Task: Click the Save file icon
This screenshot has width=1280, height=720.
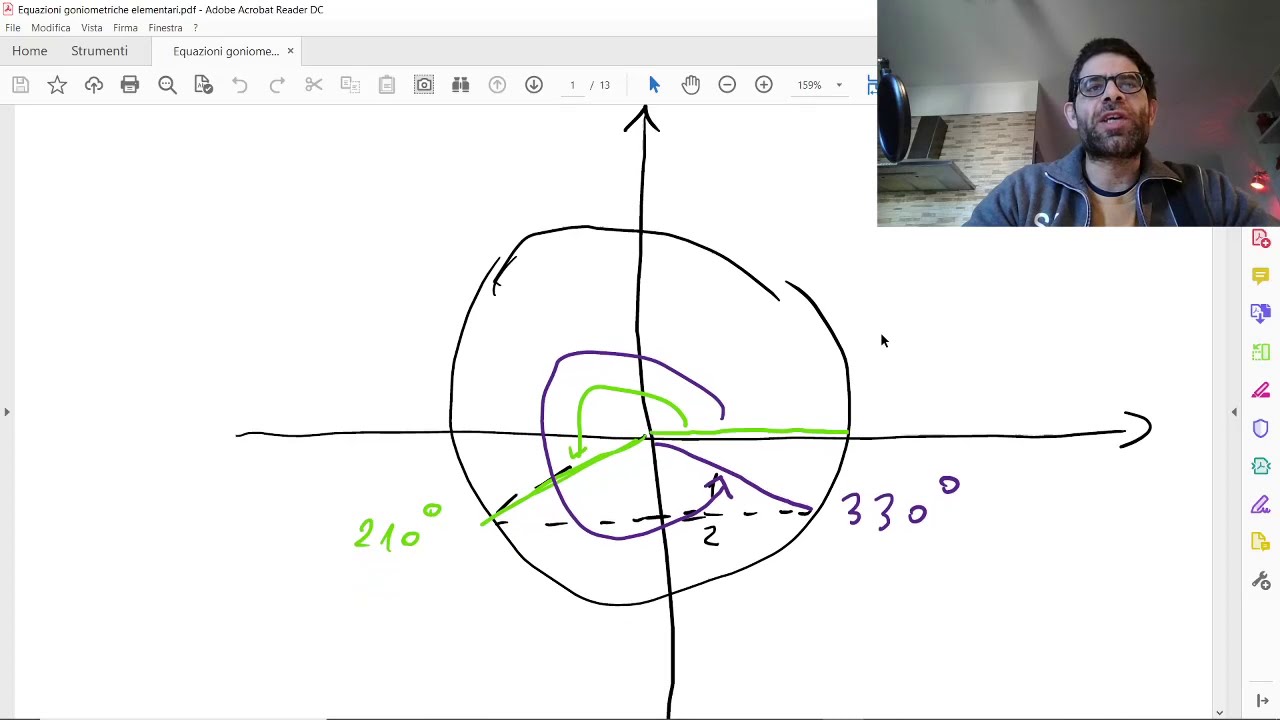Action: 20,85
